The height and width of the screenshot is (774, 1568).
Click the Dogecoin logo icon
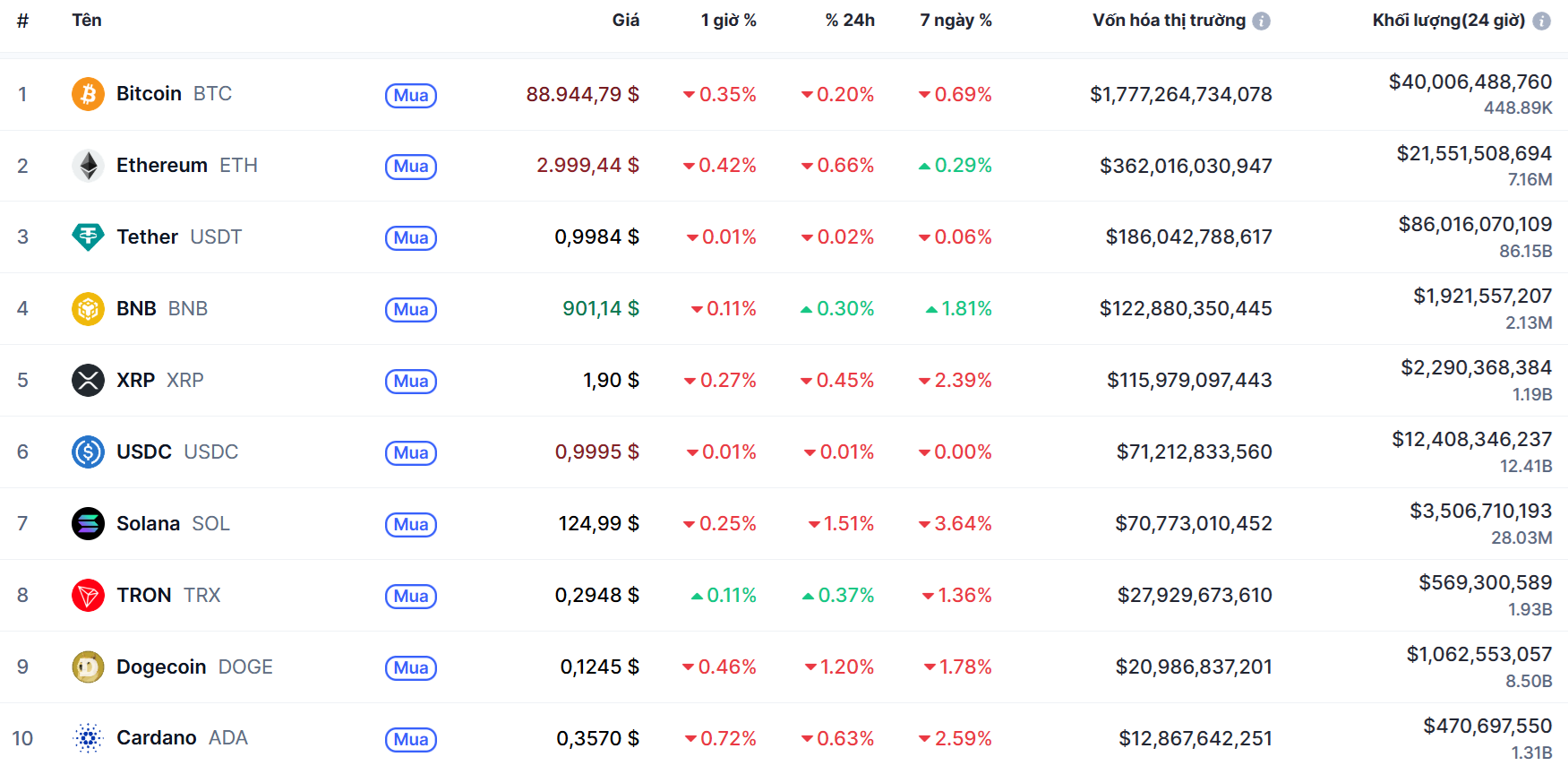point(88,667)
